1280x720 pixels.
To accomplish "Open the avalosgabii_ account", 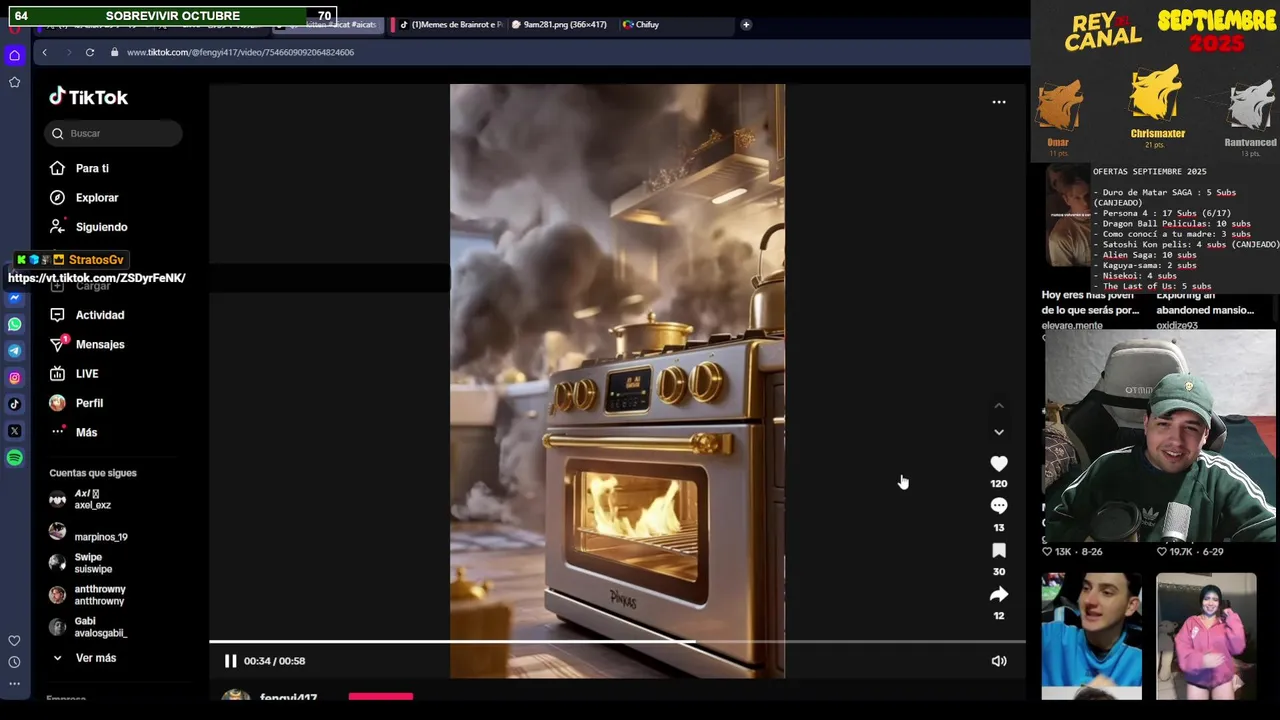I will [x=88, y=627].
